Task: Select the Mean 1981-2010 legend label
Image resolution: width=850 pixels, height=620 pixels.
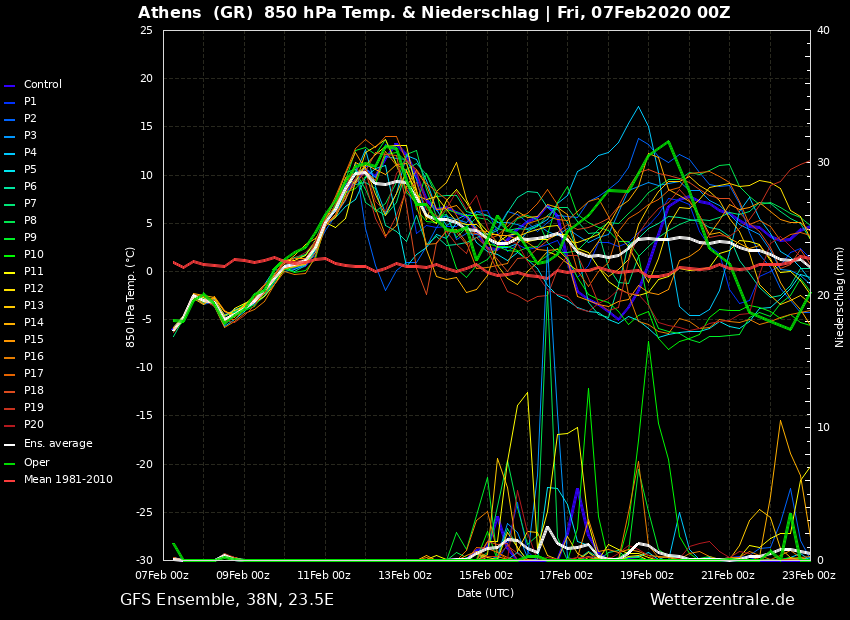Action: [68, 480]
